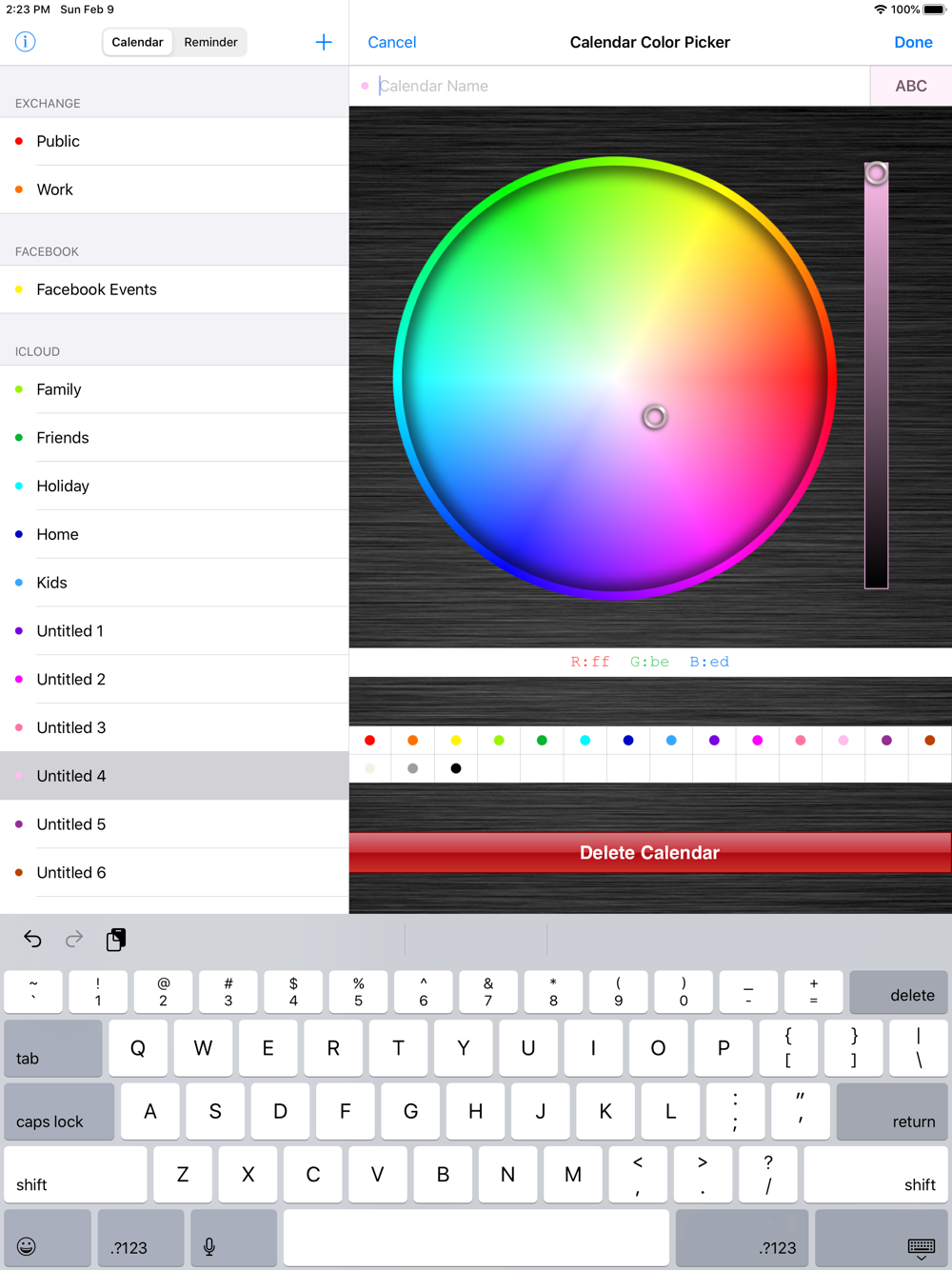Tap the color wheel selector knob
The width and height of the screenshot is (952, 1270).
click(654, 417)
